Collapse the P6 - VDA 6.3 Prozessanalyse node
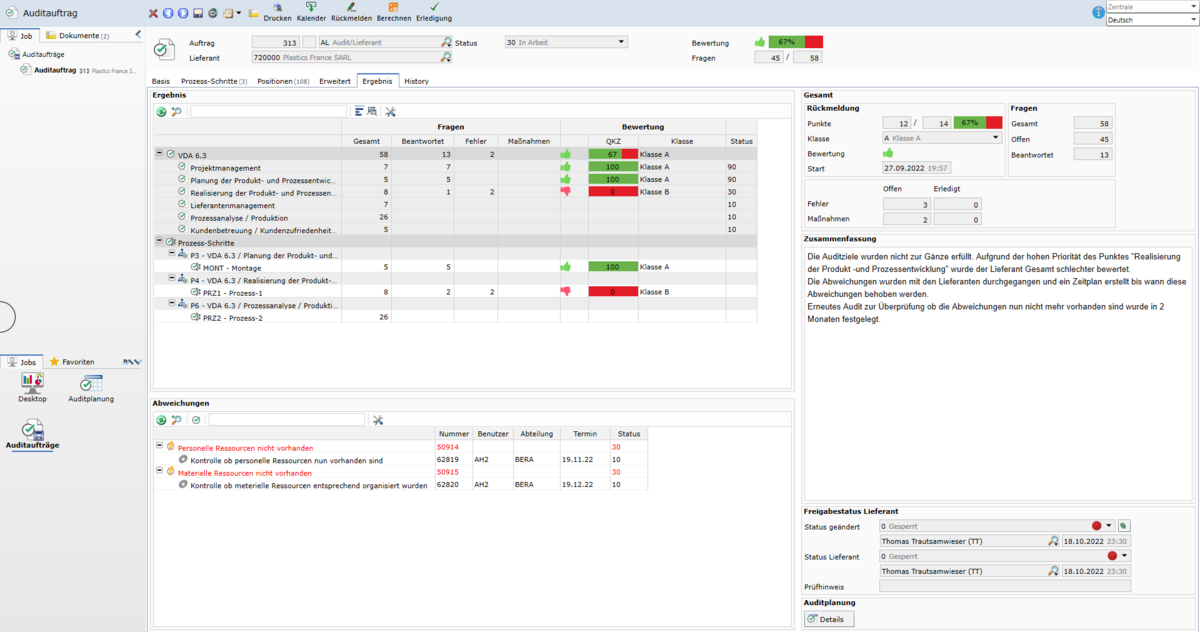Screen dimensions: 1200x632 (x=171, y=304)
